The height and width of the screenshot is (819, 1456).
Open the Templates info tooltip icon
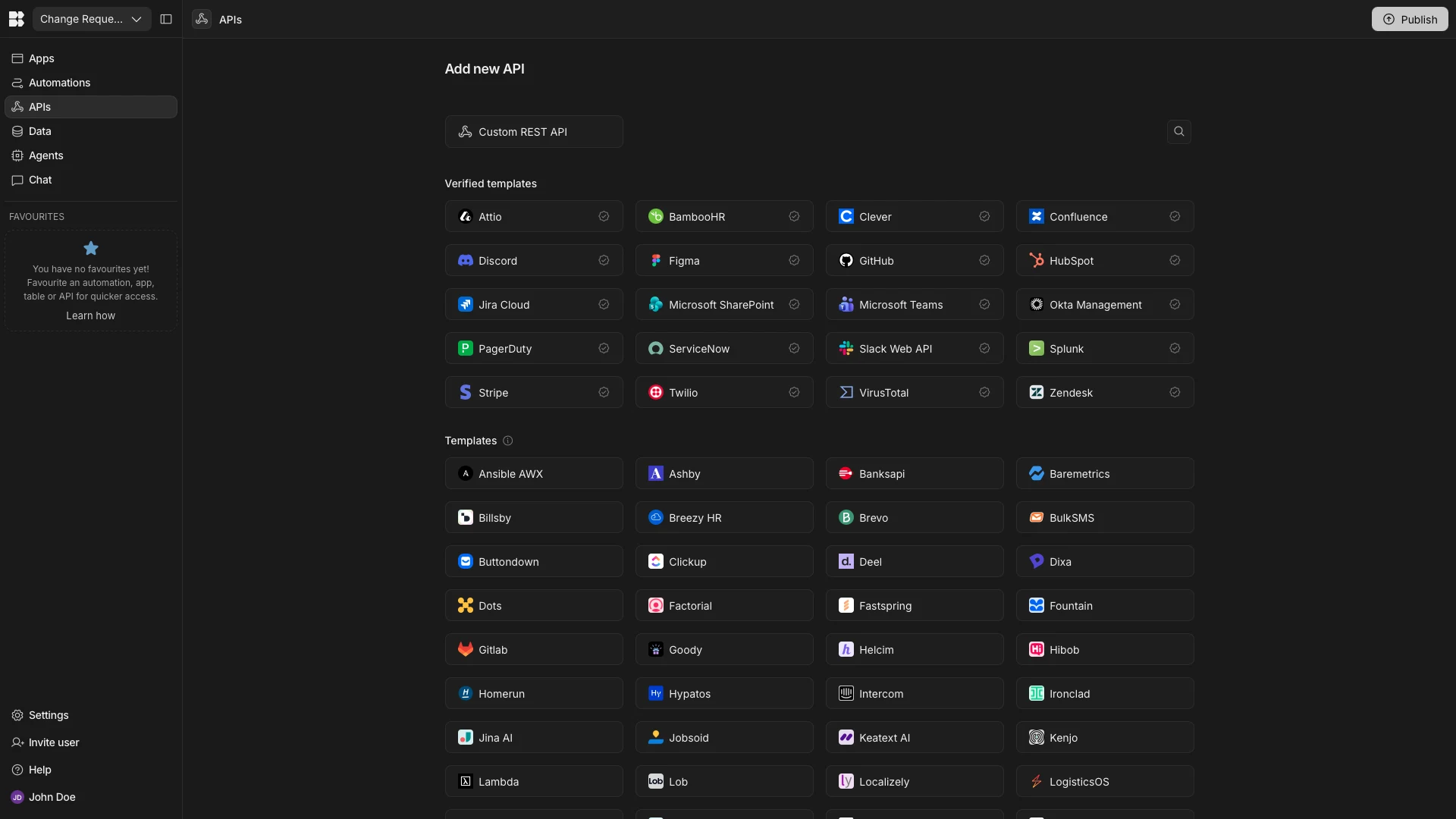click(x=507, y=441)
